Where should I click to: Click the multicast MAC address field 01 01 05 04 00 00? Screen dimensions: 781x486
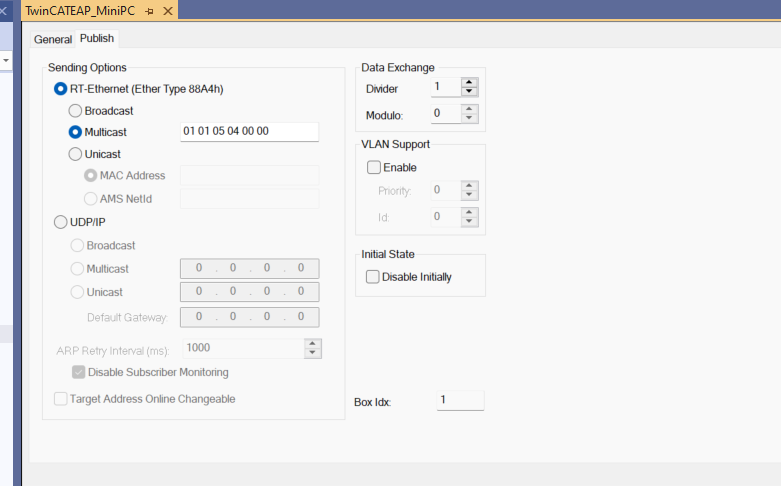pos(249,131)
